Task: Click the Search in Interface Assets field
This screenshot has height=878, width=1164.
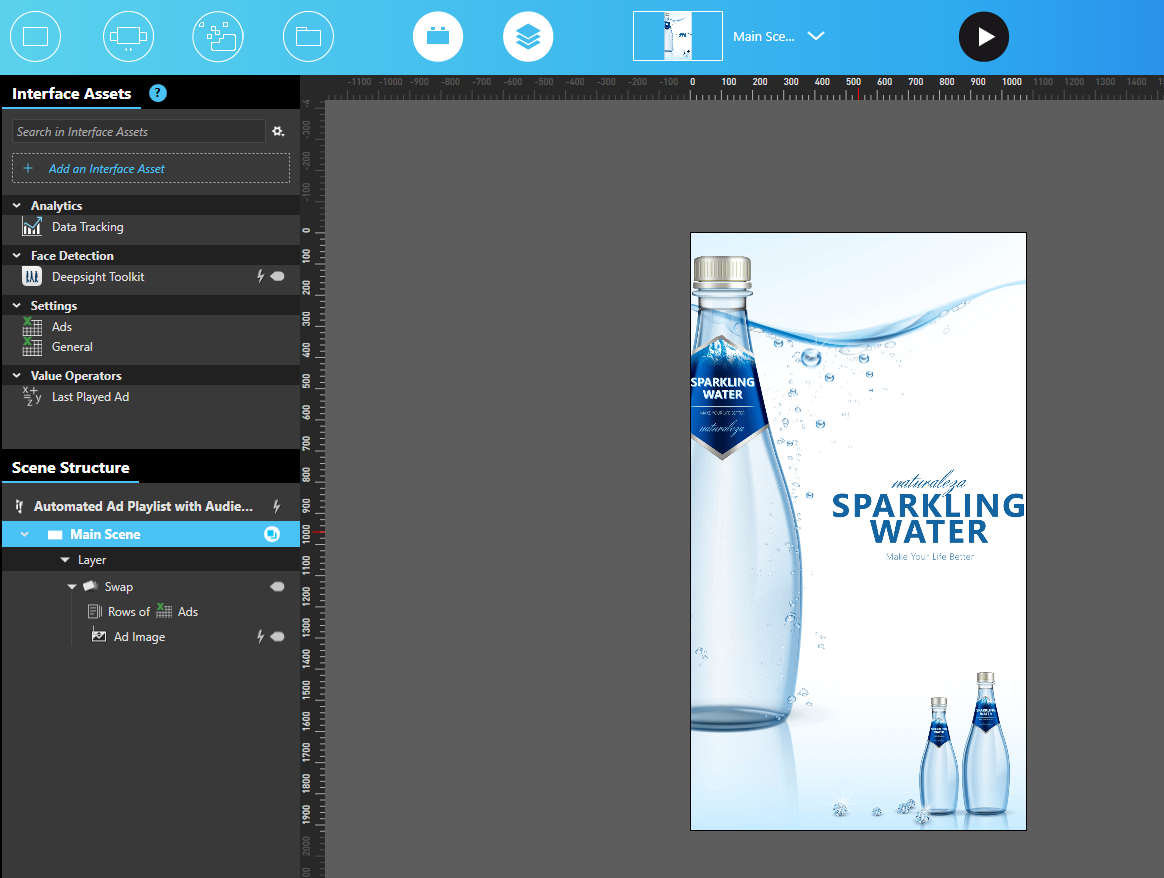Action: tap(138, 132)
